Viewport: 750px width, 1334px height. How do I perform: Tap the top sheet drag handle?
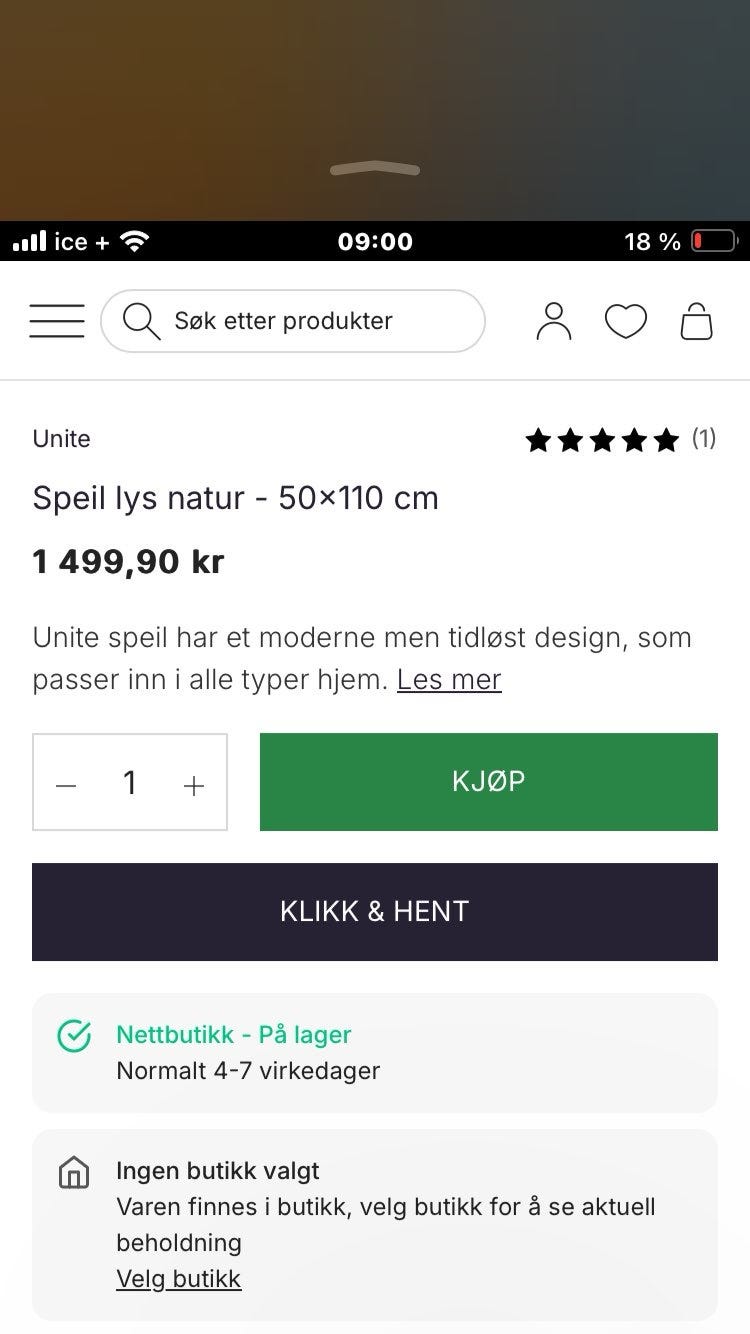[x=375, y=169]
